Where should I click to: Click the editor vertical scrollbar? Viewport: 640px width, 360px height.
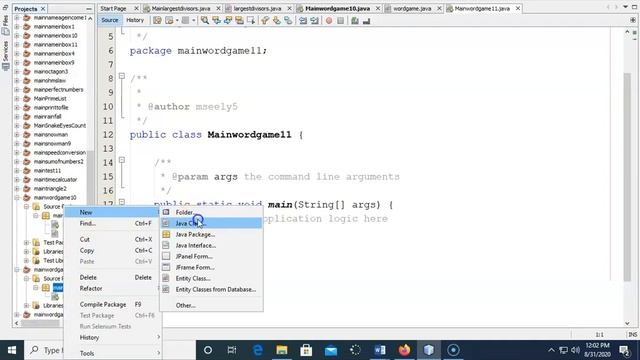627,178
